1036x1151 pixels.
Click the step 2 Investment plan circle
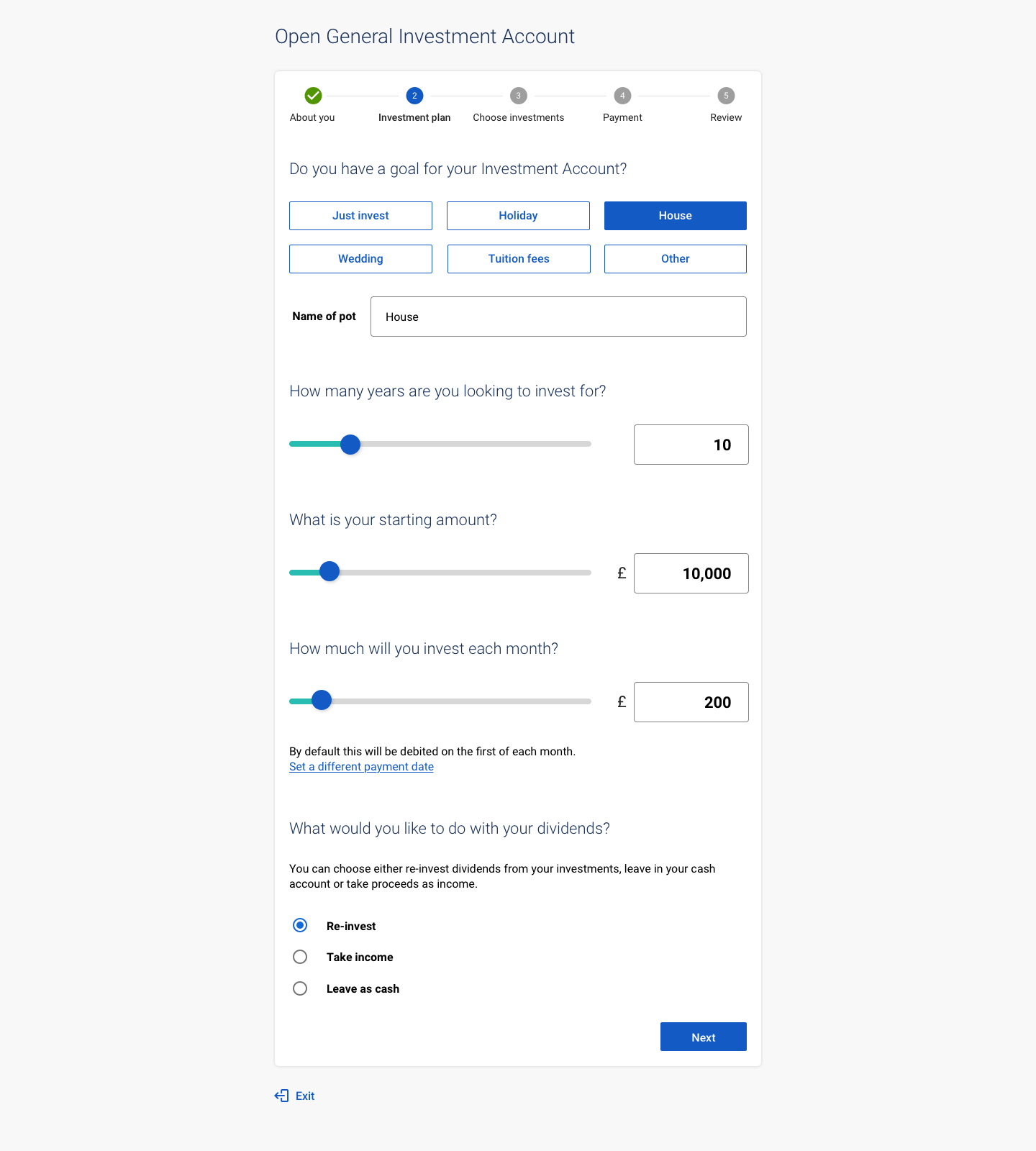(414, 96)
